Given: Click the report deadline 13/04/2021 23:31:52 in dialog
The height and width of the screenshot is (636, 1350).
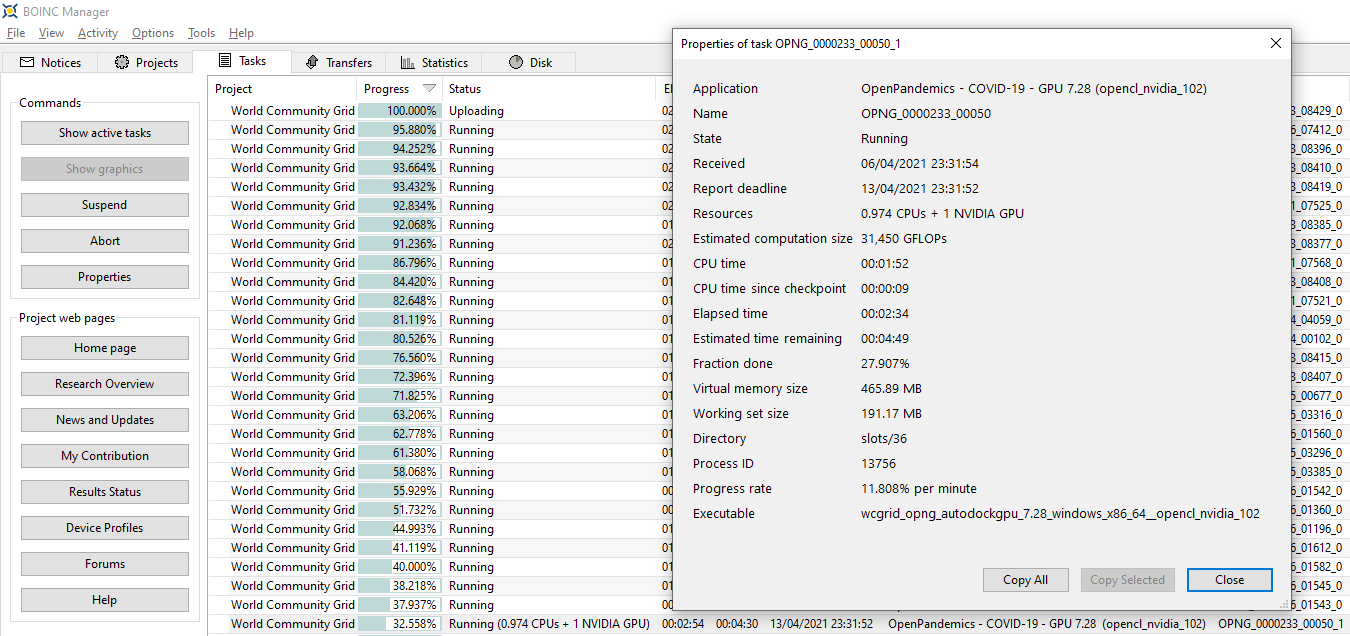Looking at the screenshot, I should click(920, 189).
